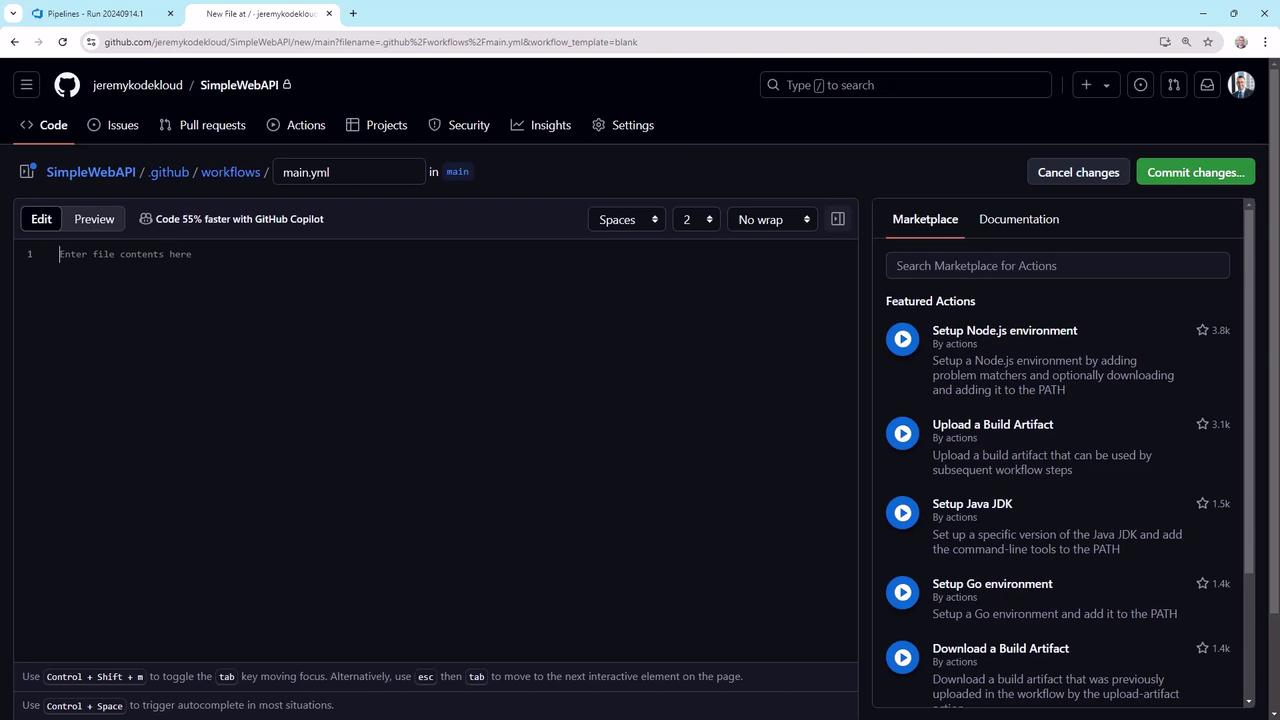Open the create new plus menu

point(1096,85)
